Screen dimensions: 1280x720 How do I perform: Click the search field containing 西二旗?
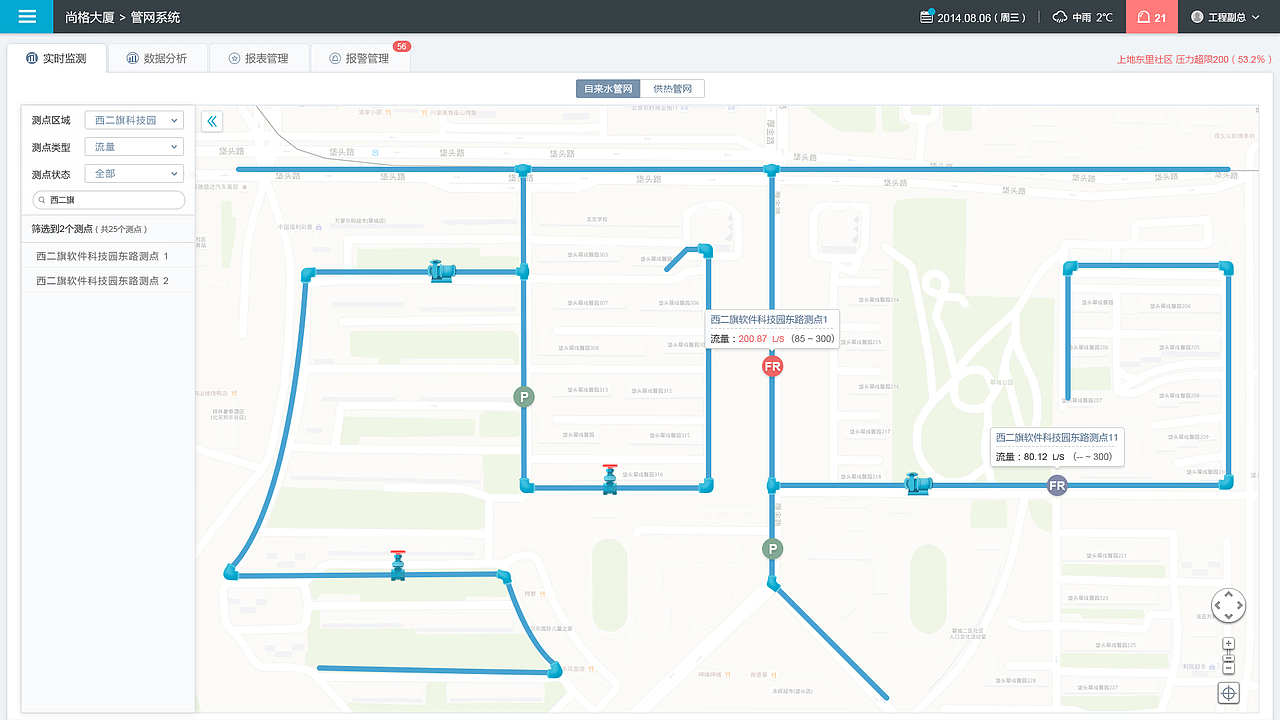pos(109,200)
